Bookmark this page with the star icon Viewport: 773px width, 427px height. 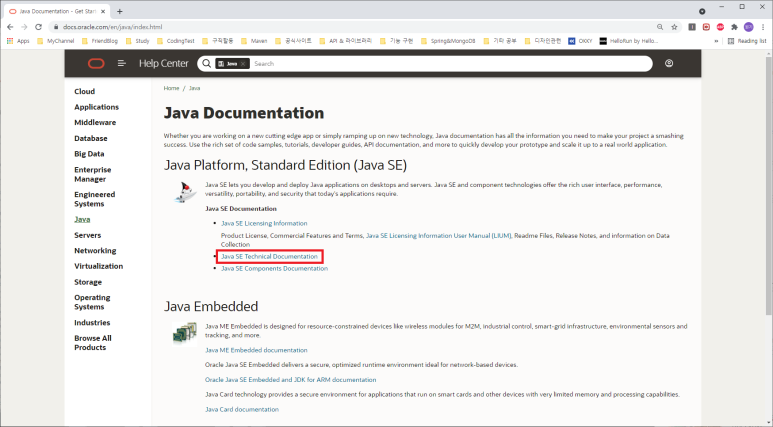pyautogui.click(x=674, y=27)
